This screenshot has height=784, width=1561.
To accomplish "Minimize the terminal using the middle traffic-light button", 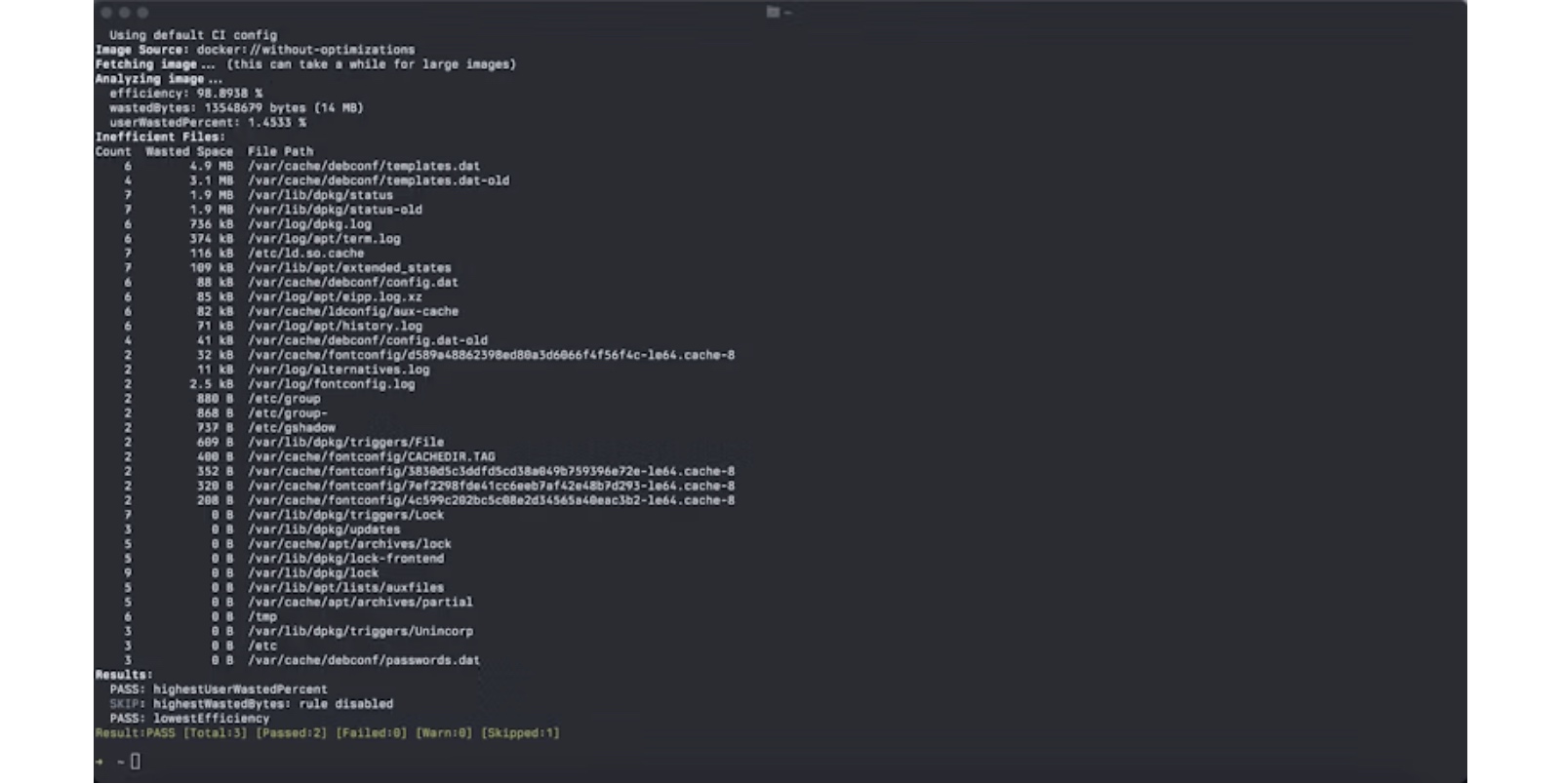I will pos(125,13).
